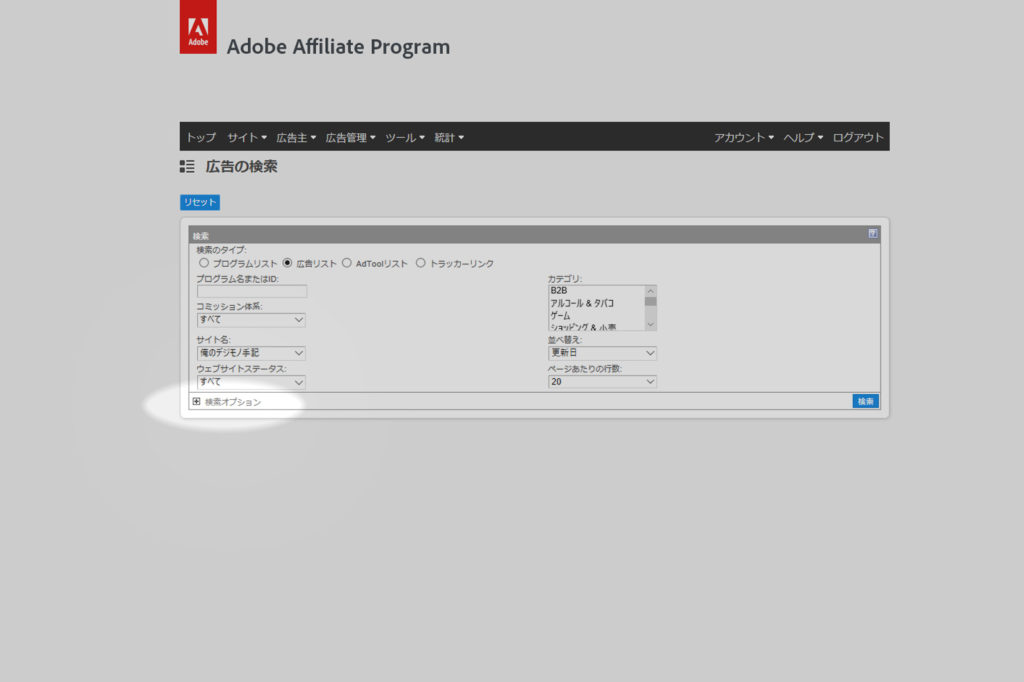The height and width of the screenshot is (682, 1024).
Task: Click the リセット button
Action: 200,203
